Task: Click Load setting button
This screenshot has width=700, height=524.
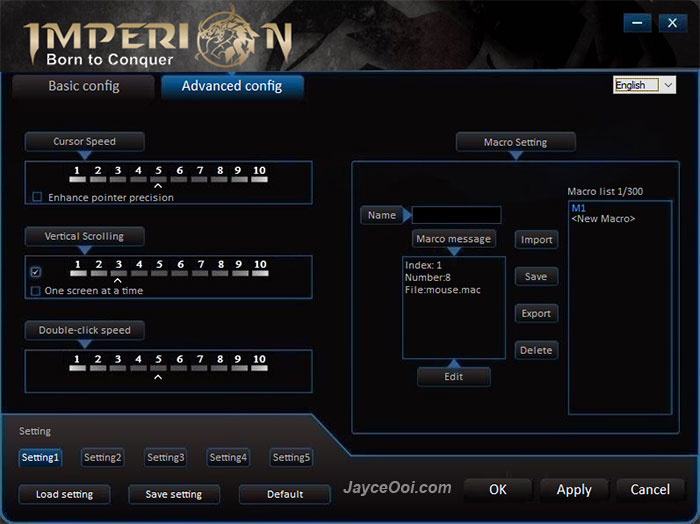Action: [64, 495]
